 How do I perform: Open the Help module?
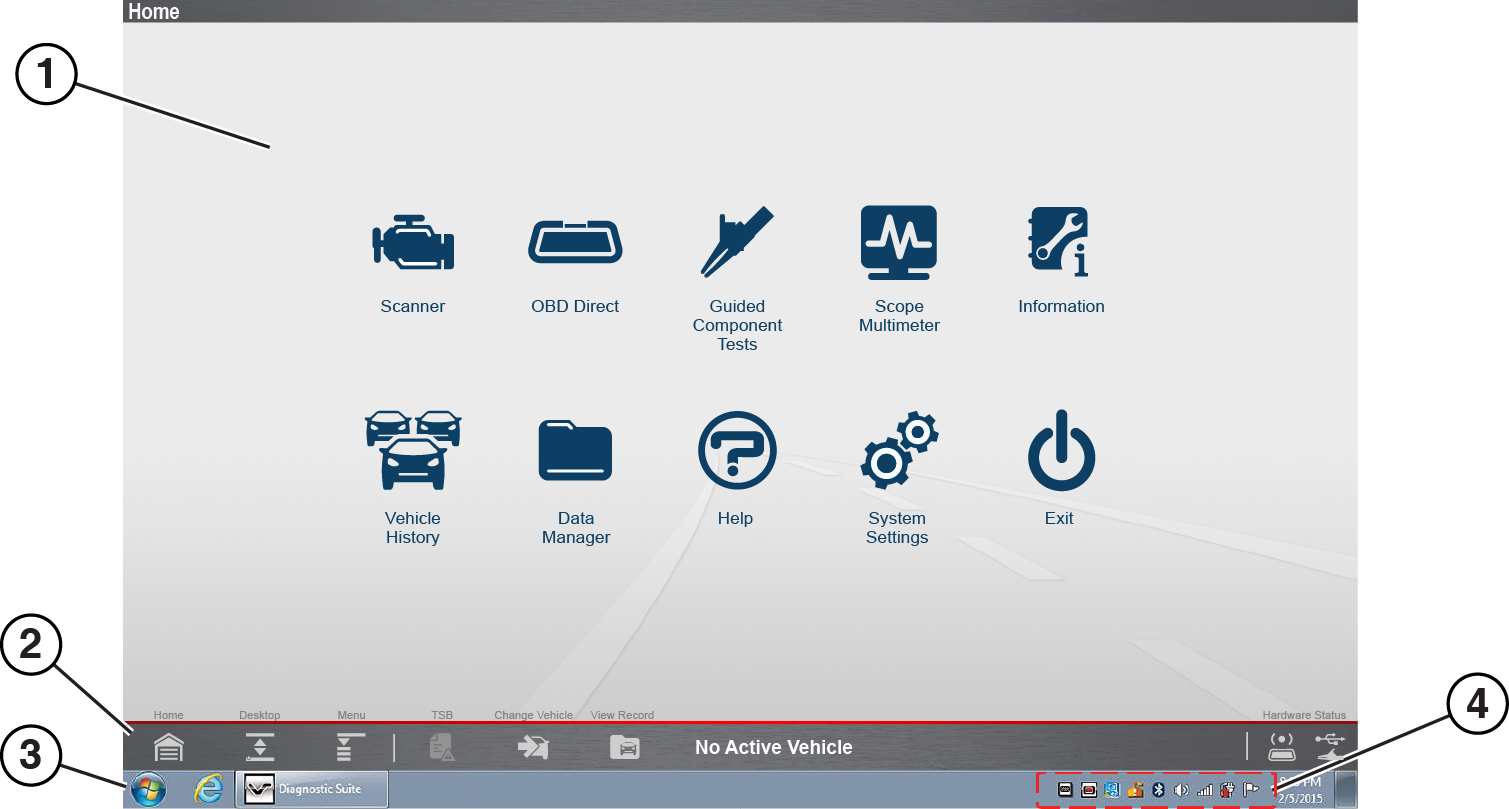point(737,450)
